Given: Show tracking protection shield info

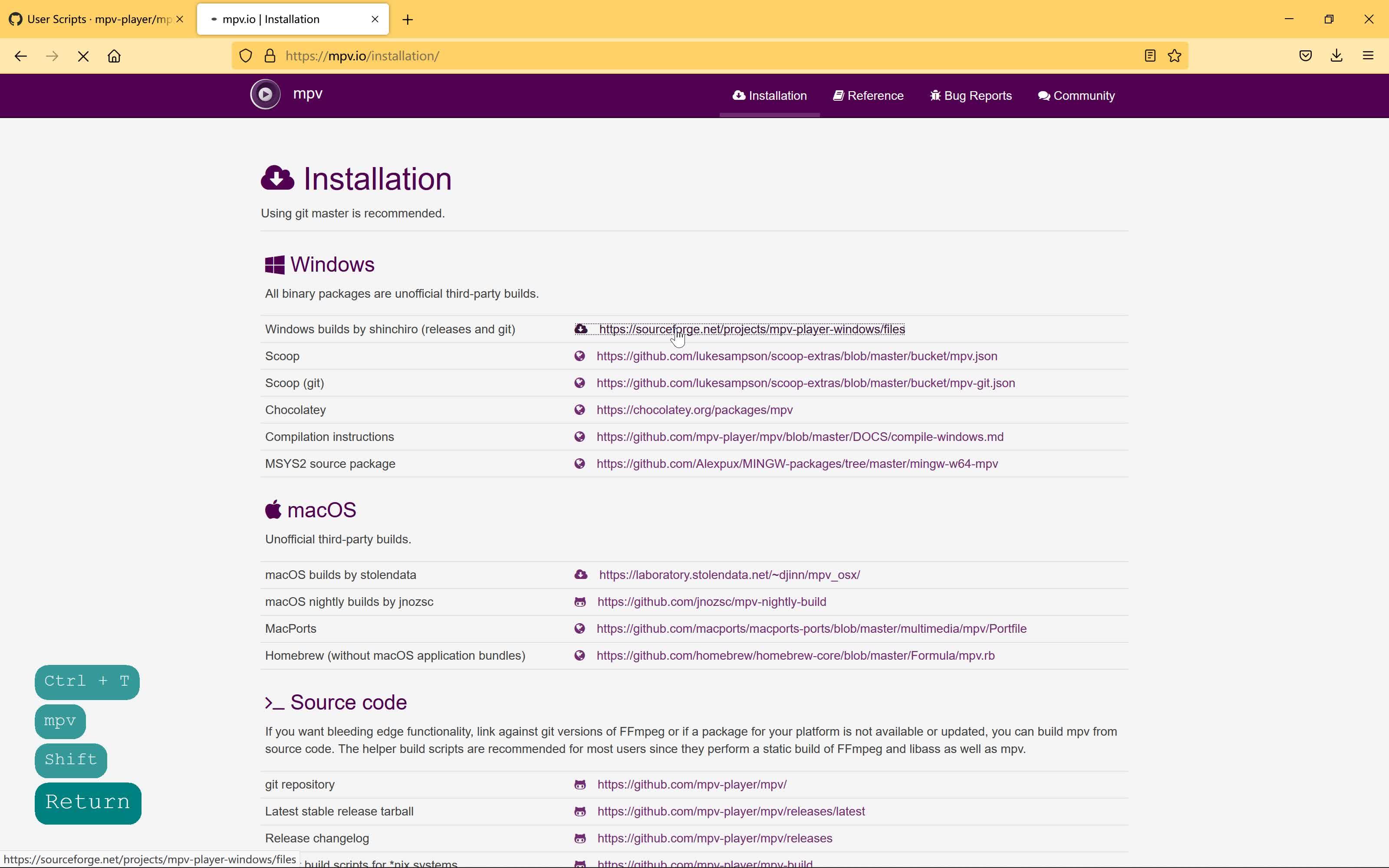Looking at the screenshot, I should point(246,56).
